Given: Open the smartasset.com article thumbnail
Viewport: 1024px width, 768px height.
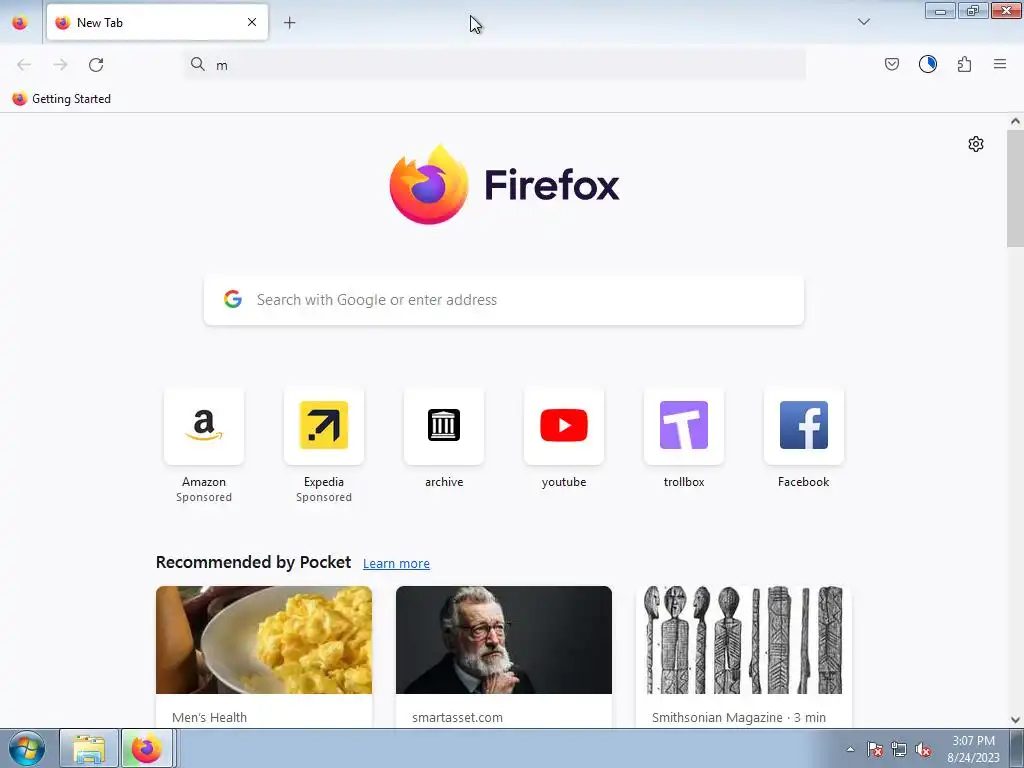Looking at the screenshot, I should [504, 640].
